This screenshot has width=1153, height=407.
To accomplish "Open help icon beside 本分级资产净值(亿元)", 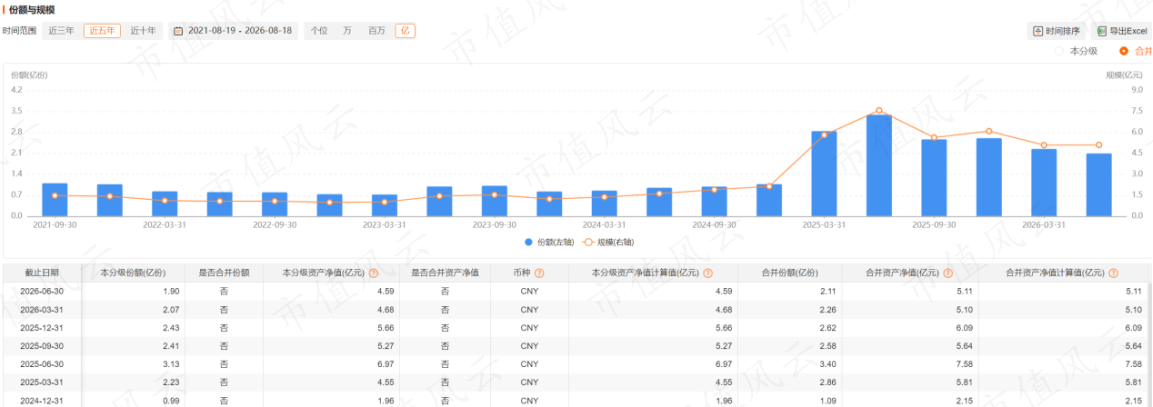I will (374, 272).
